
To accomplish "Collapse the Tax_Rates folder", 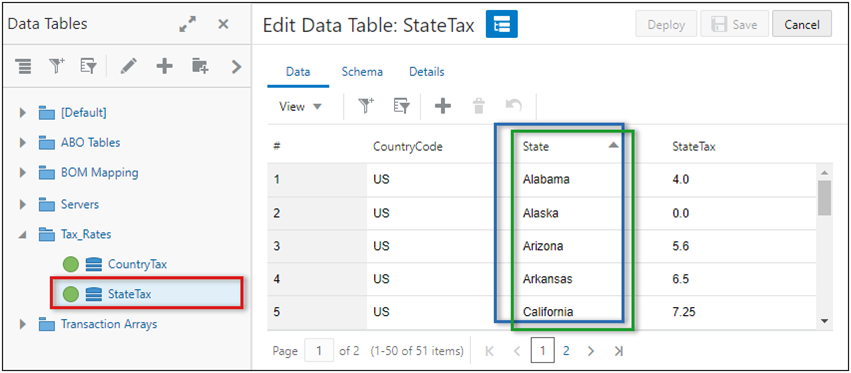I will (x=22, y=235).
